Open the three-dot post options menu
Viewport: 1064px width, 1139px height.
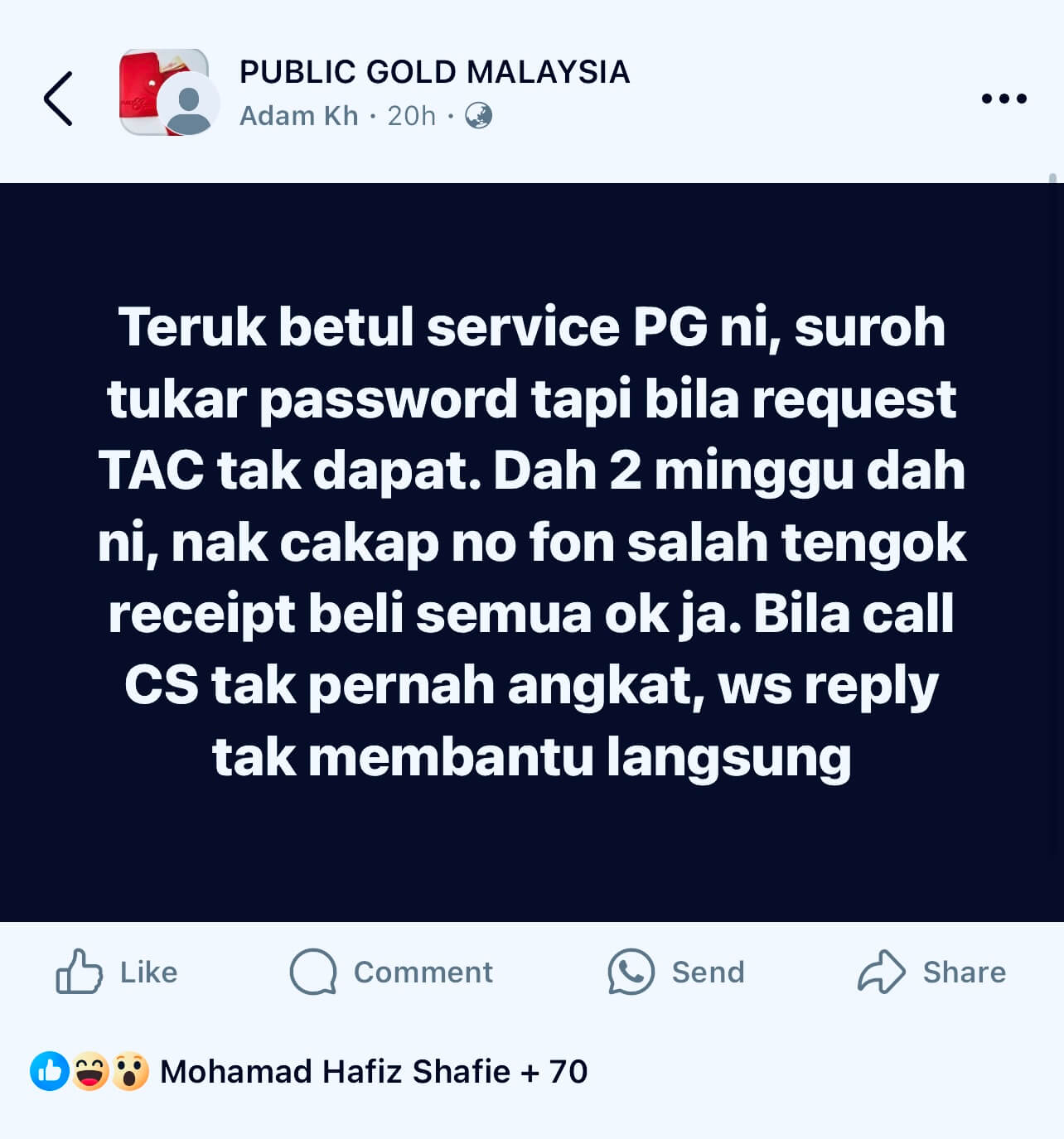coord(1004,99)
